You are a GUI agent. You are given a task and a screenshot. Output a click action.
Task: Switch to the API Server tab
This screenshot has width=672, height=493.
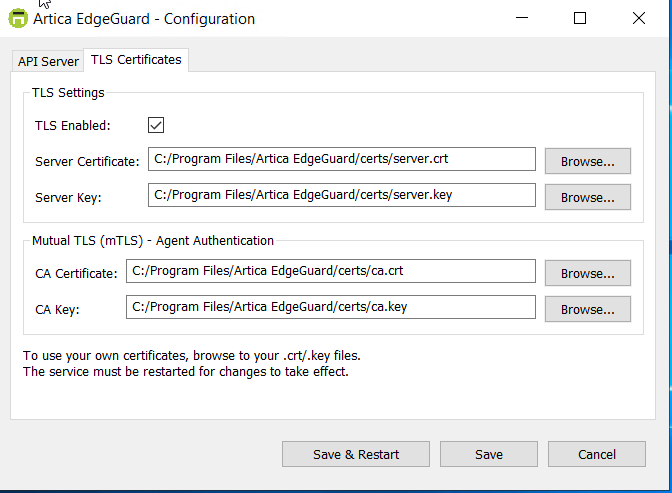click(48, 61)
